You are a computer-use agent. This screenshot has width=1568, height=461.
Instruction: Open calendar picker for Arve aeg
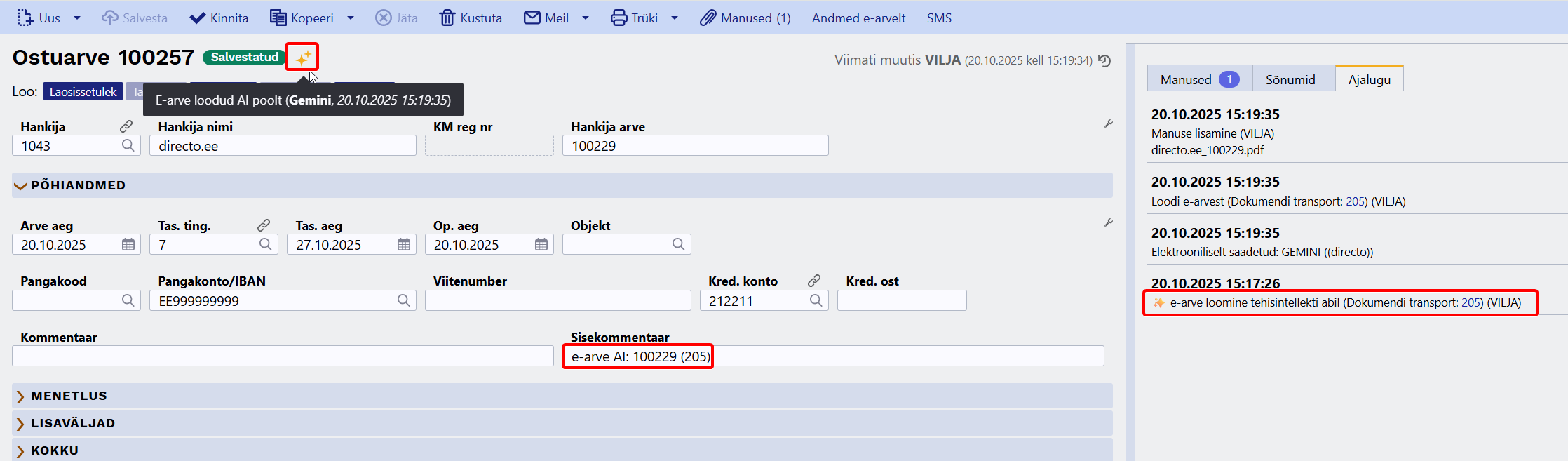click(128, 245)
